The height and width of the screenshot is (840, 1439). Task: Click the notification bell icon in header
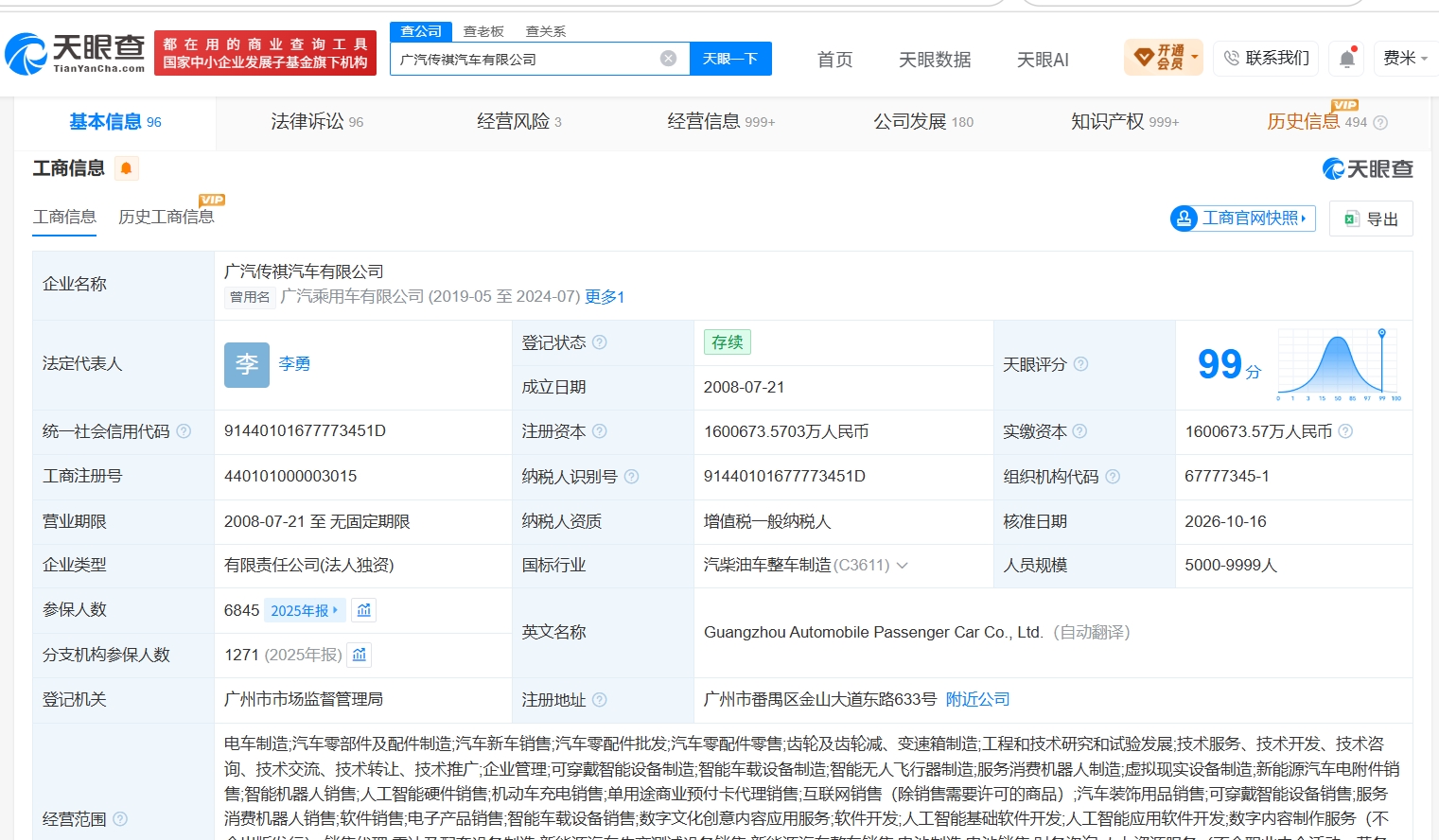click(1346, 59)
